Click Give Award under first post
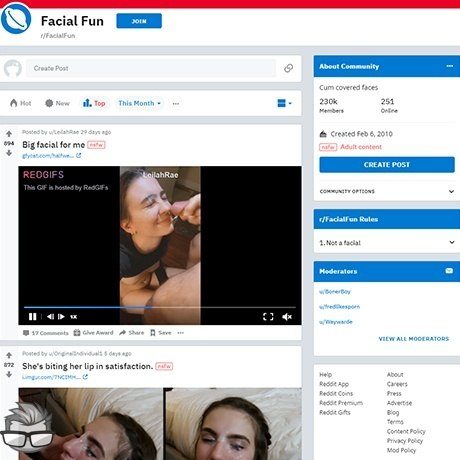The width and height of the screenshot is (460, 460). [94, 332]
